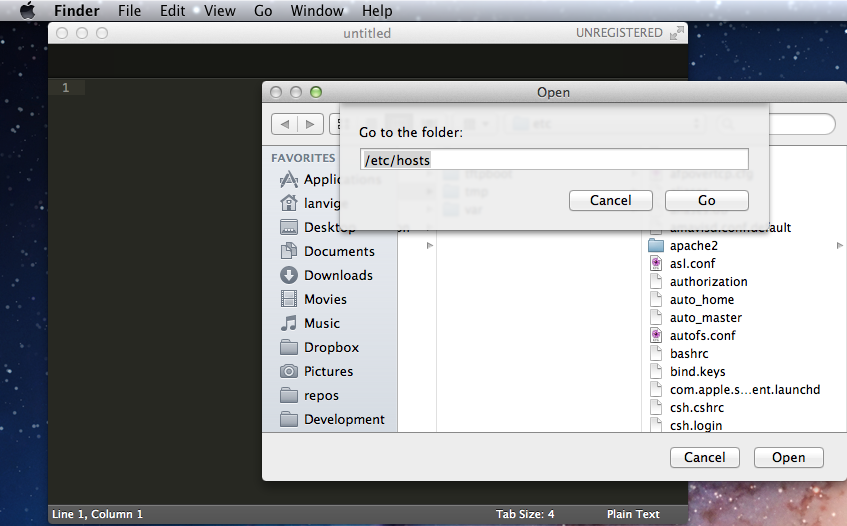The image size is (847, 526).
Task: Open the Edit menu
Action: coord(172,11)
